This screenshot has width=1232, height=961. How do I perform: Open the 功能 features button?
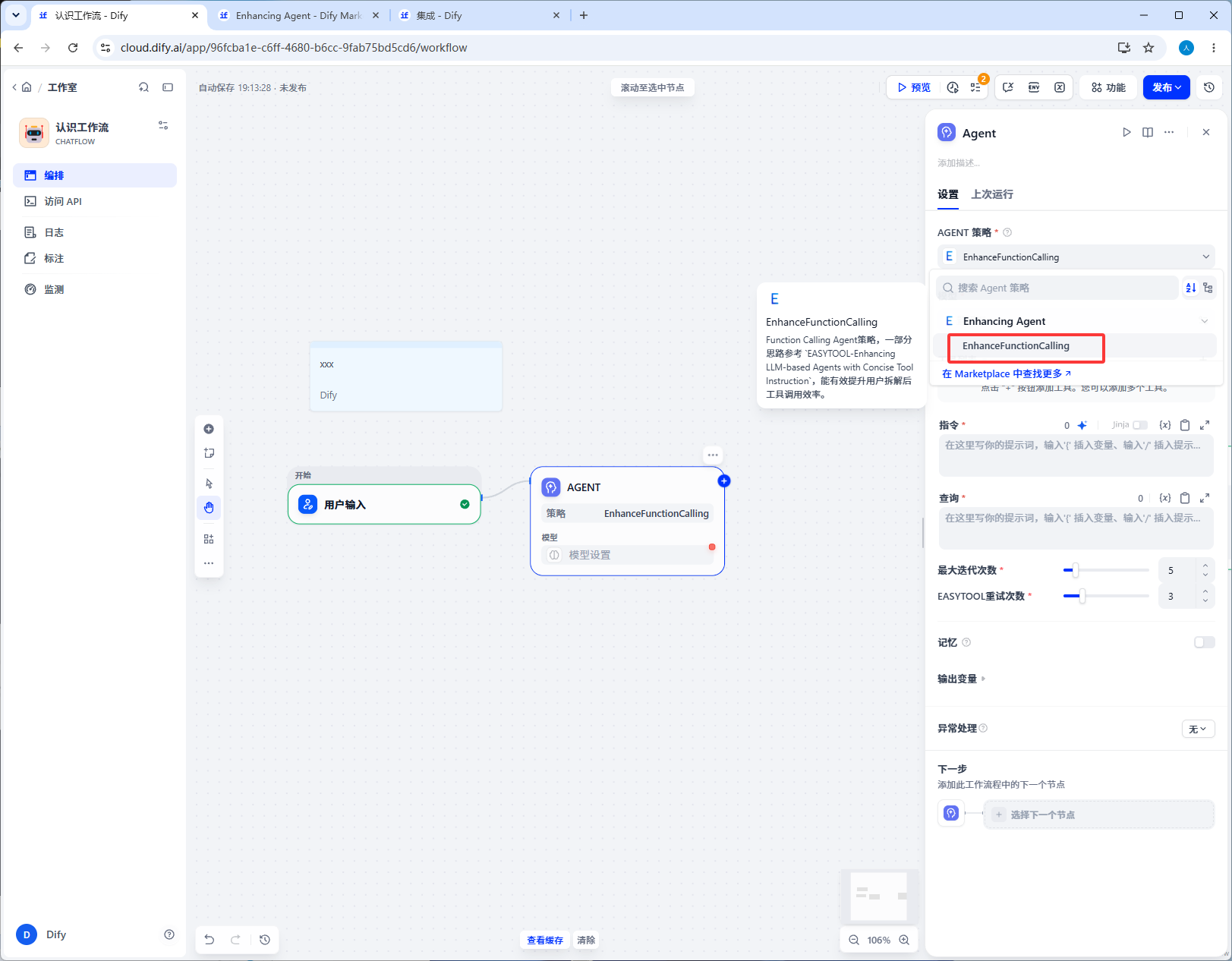(x=1109, y=87)
